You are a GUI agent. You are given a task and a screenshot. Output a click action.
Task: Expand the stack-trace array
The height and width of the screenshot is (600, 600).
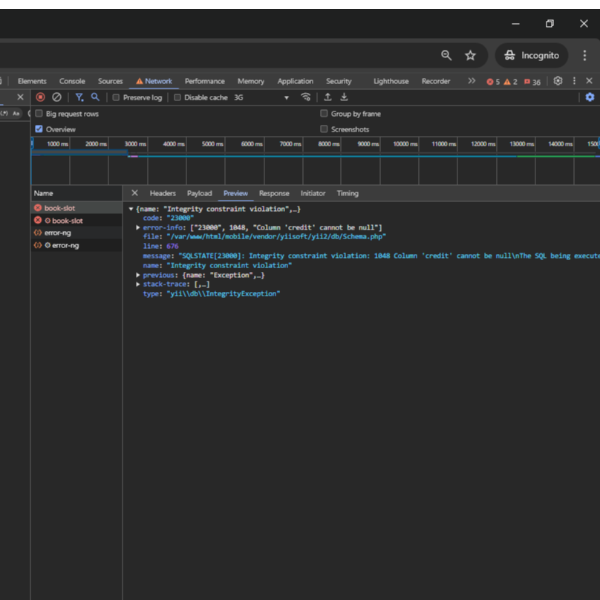138,284
